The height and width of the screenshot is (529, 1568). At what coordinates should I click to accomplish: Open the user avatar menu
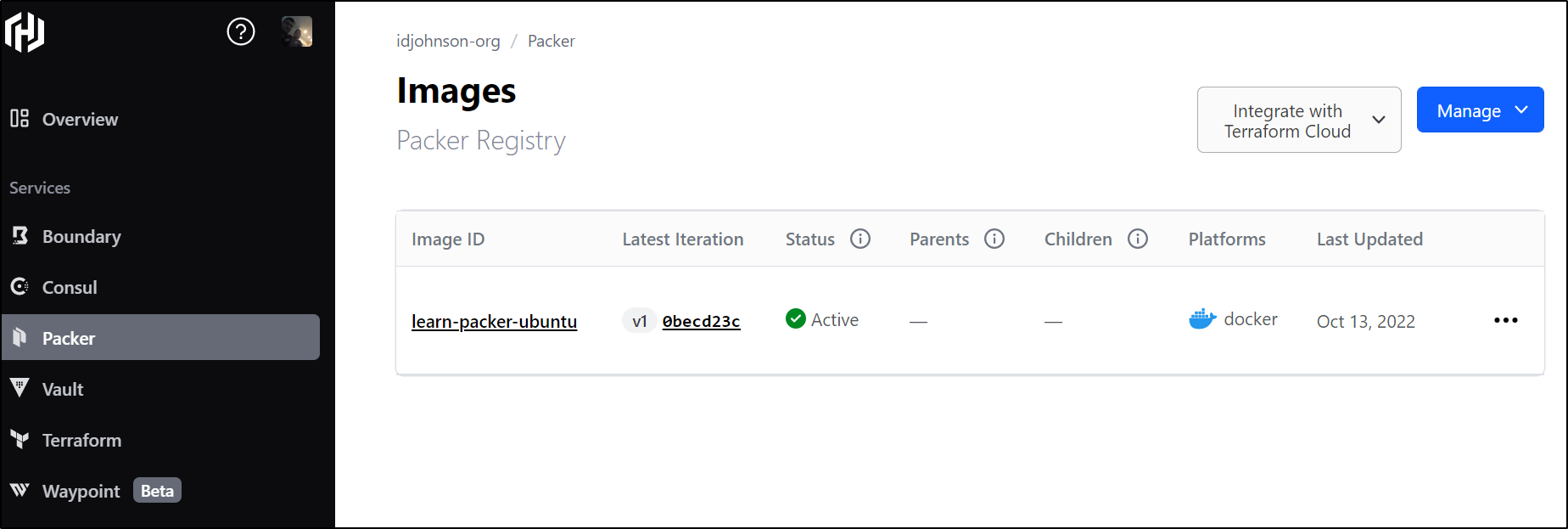[297, 31]
